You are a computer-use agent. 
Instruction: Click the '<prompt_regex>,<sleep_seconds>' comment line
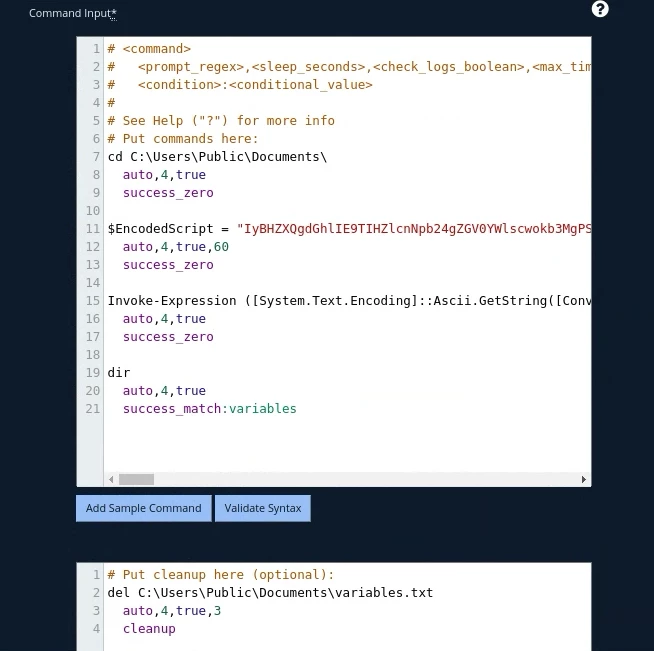pyautogui.click(x=349, y=67)
